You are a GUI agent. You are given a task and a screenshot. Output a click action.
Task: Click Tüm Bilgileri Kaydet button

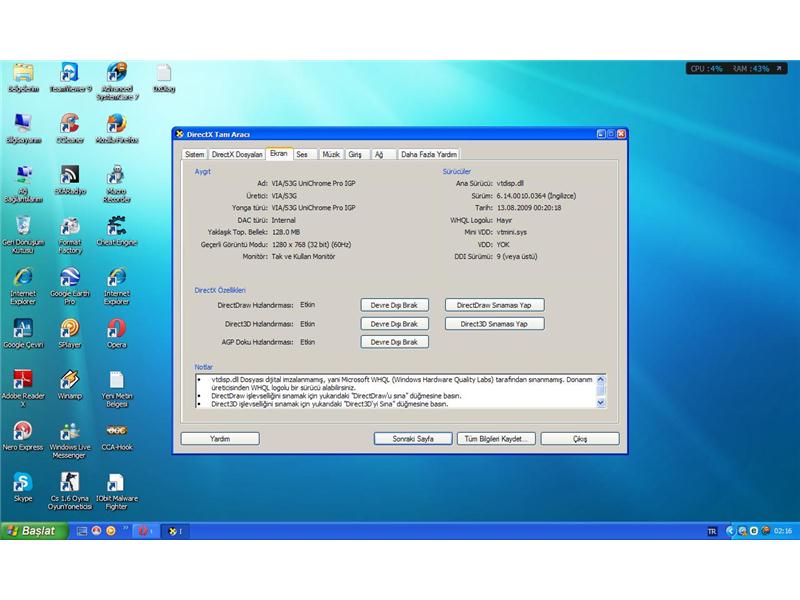(496, 439)
